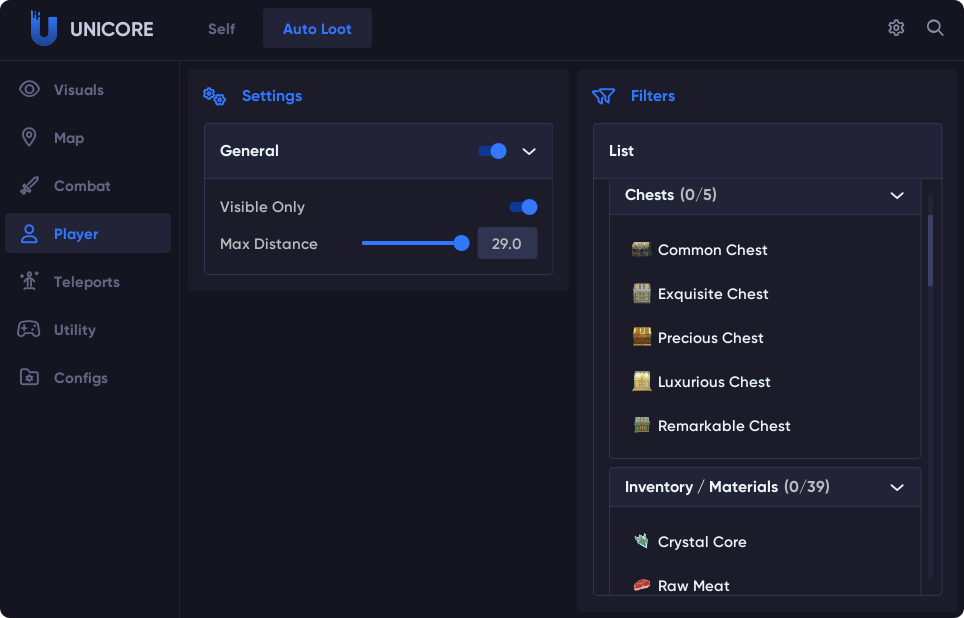Disable the Visible Only toggle
964x618 pixels.
pyautogui.click(x=524, y=207)
